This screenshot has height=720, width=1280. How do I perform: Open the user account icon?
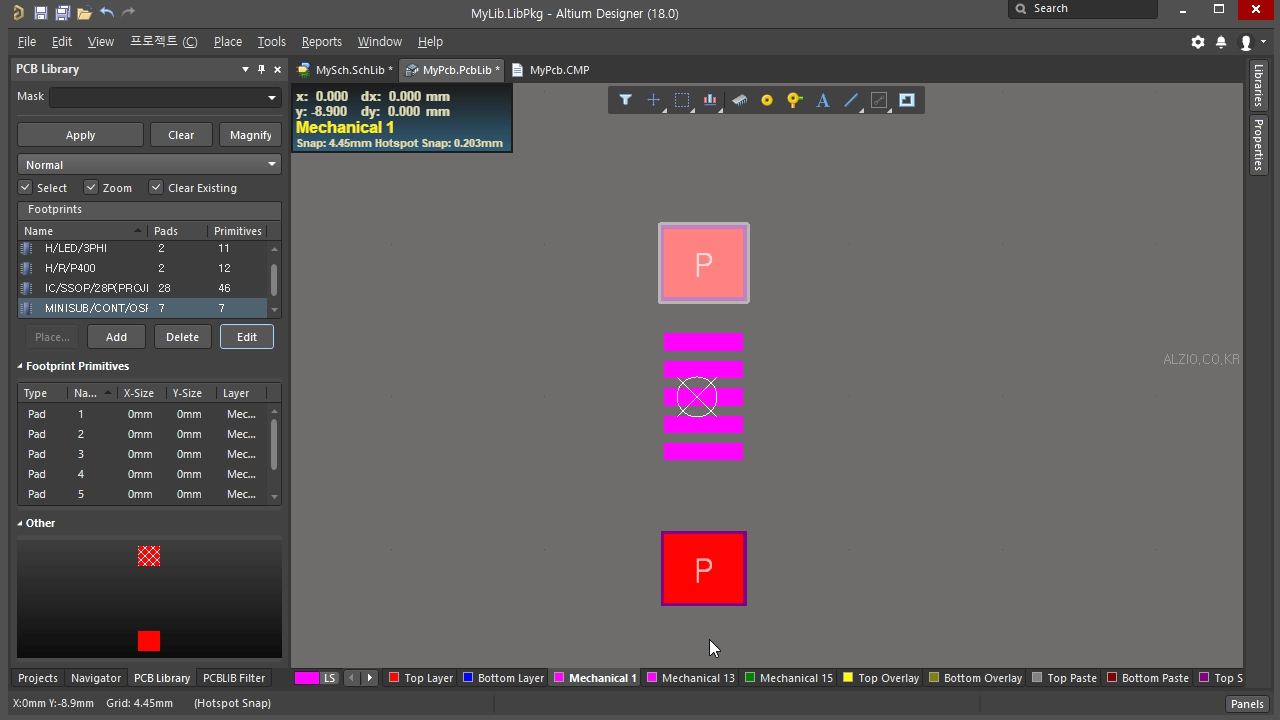pos(1246,42)
